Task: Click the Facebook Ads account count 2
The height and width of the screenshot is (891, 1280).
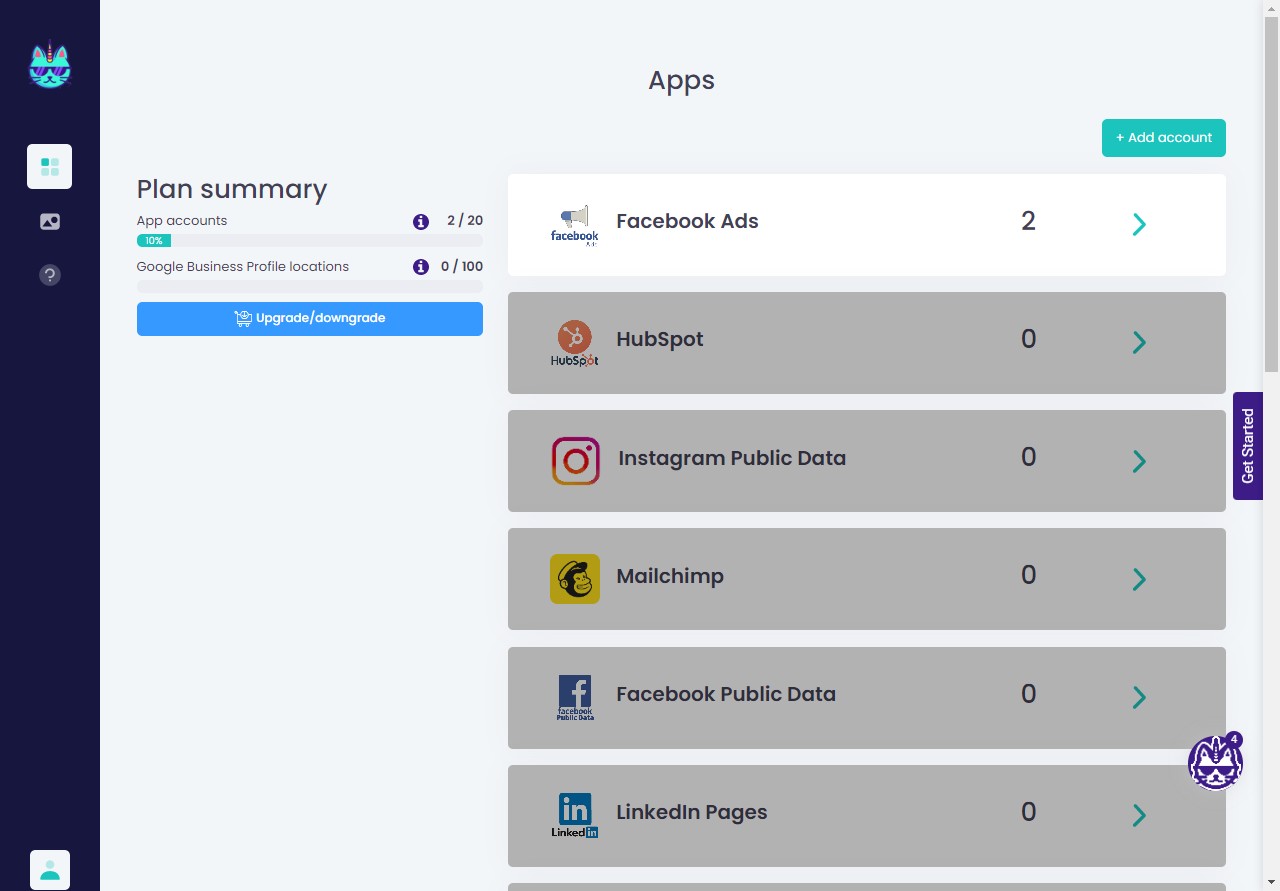Action: click(x=1028, y=221)
